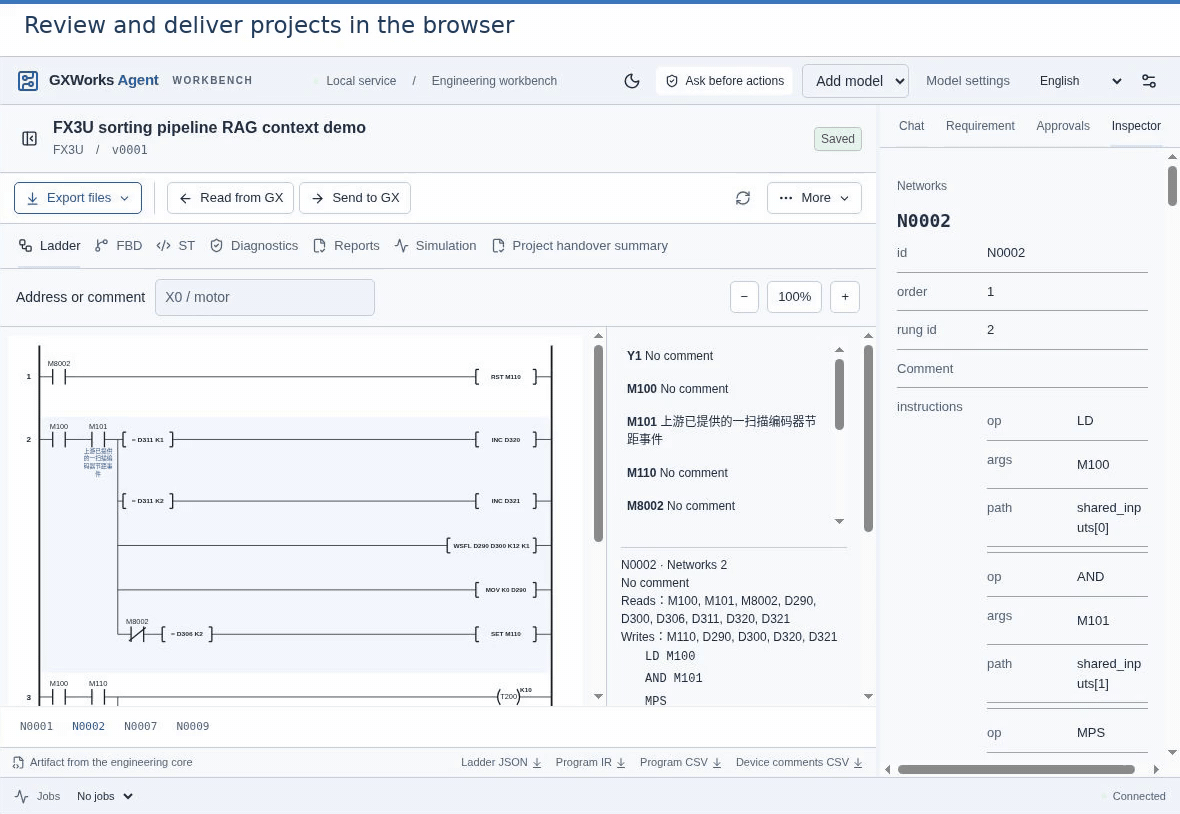Select Y1 No comment device row
This screenshot has height=814, width=1180.
pos(670,356)
